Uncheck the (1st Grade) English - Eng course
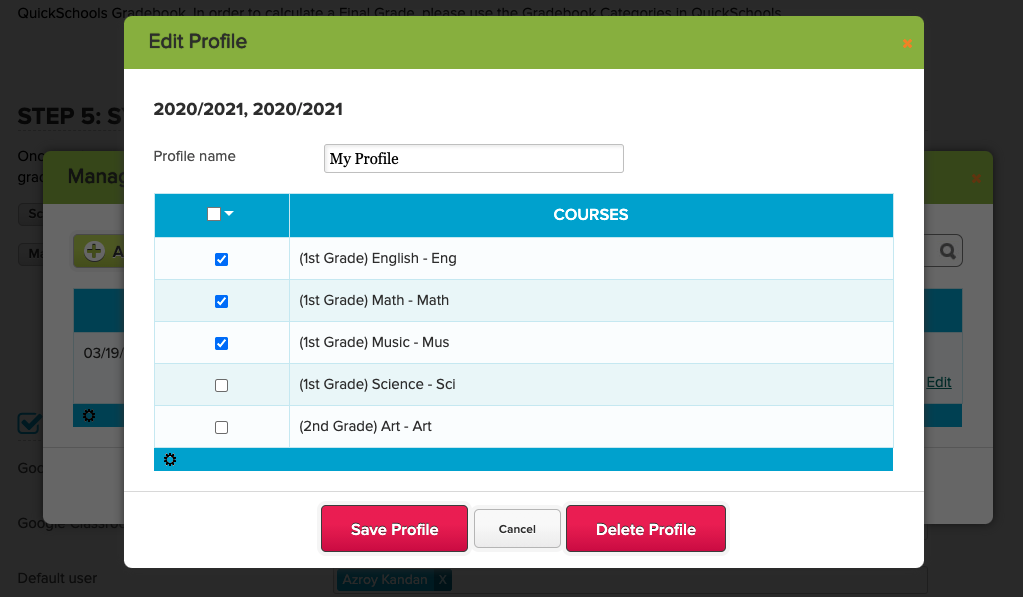The image size is (1023, 597). point(221,259)
